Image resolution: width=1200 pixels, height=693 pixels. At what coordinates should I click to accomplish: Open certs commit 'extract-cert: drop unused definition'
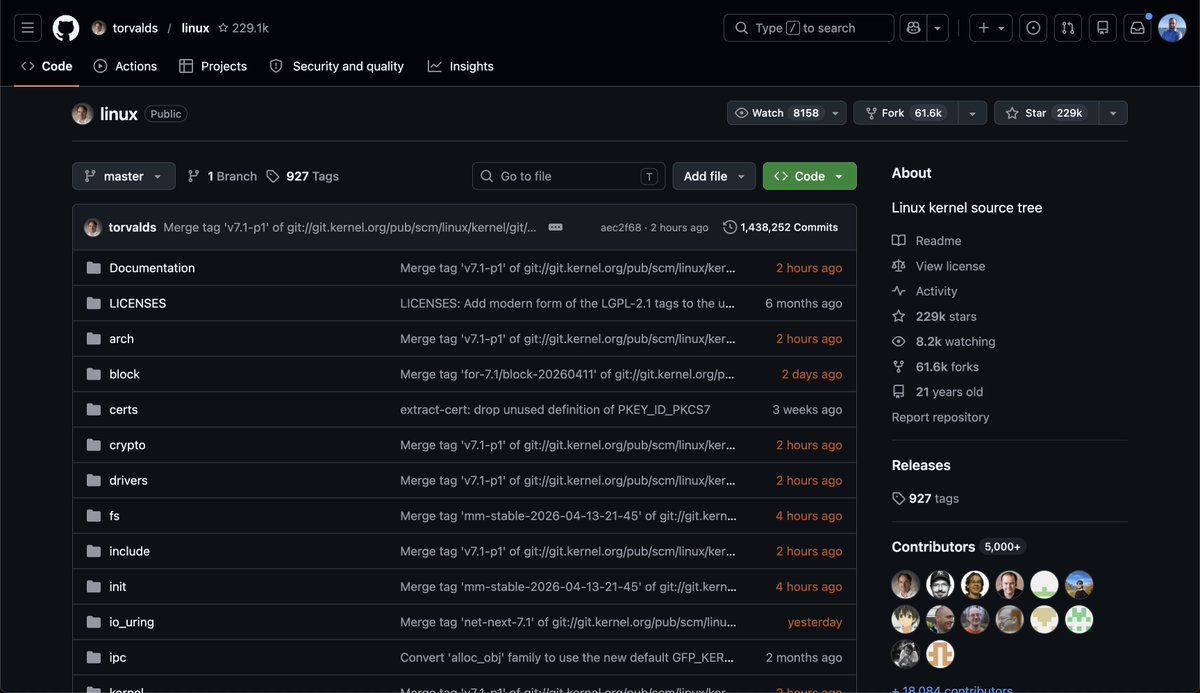(x=555, y=410)
